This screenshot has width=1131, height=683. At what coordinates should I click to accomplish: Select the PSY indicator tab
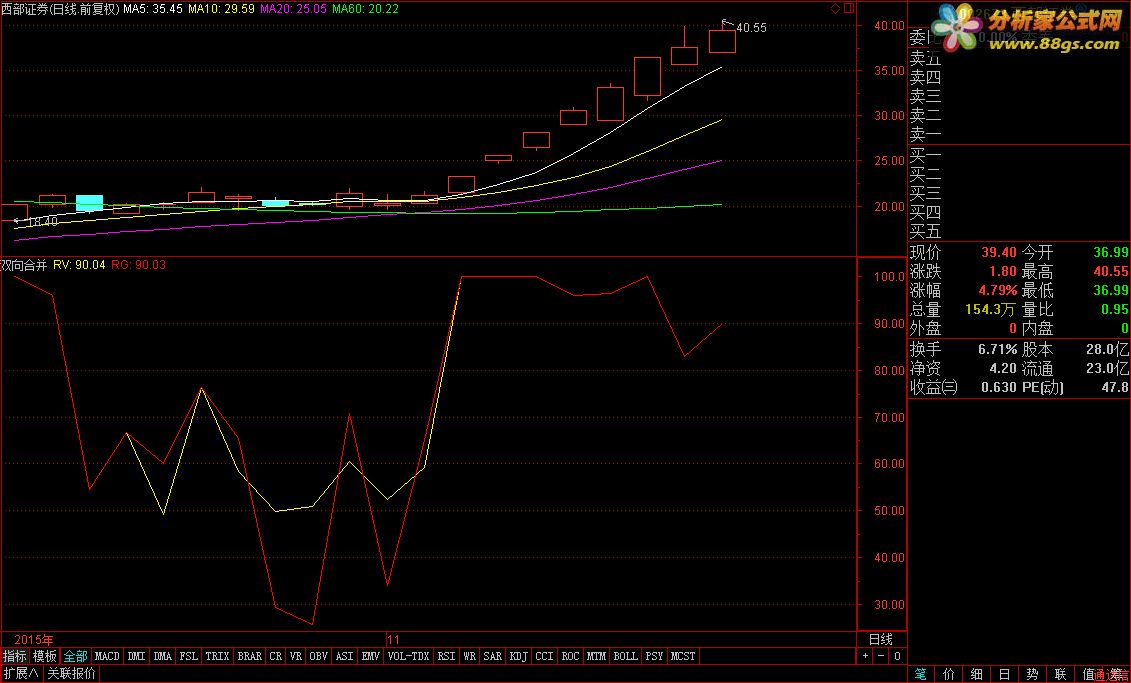coord(654,656)
